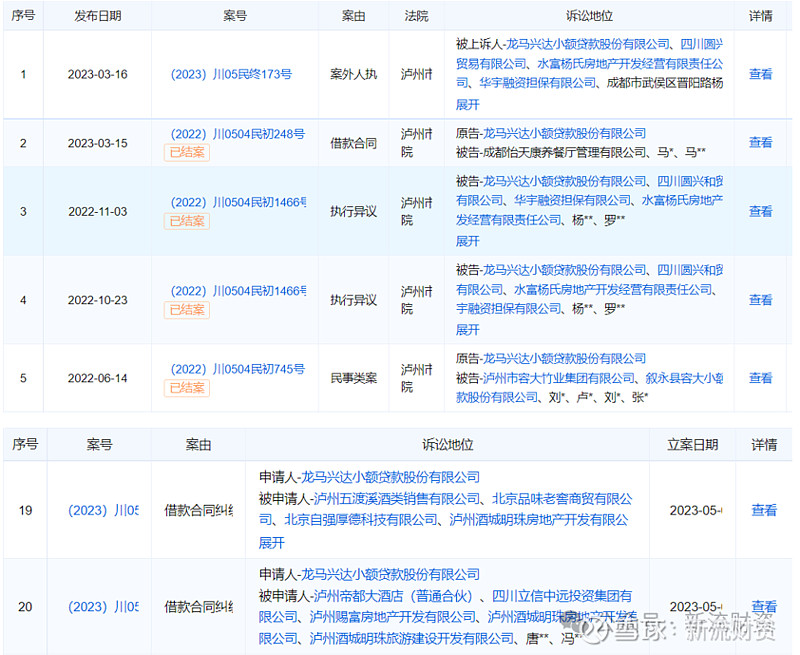Click 查看 for the 2022-11-03 case

tap(760, 212)
